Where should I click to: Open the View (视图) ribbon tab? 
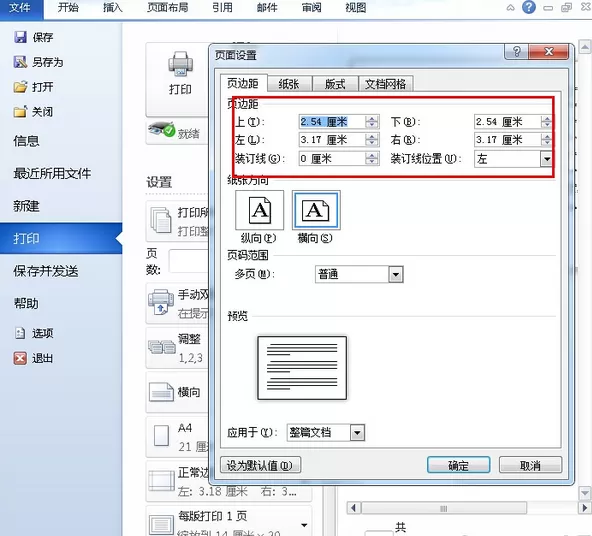(x=356, y=8)
